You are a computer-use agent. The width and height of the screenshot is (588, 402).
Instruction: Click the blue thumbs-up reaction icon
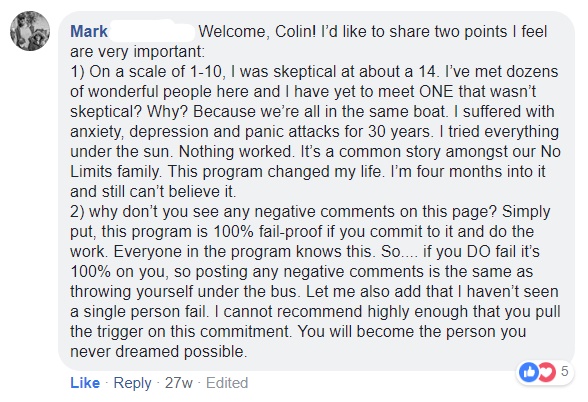click(x=528, y=372)
